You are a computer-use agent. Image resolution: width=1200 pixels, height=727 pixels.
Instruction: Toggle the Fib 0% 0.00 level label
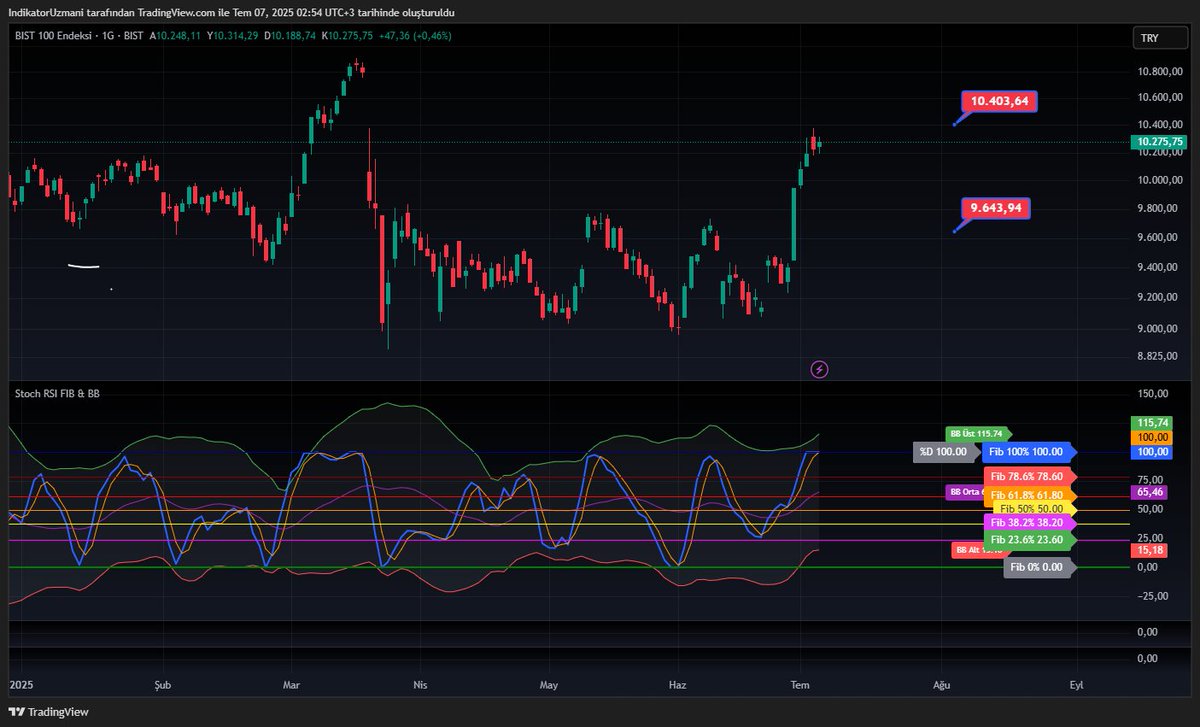pos(1038,567)
